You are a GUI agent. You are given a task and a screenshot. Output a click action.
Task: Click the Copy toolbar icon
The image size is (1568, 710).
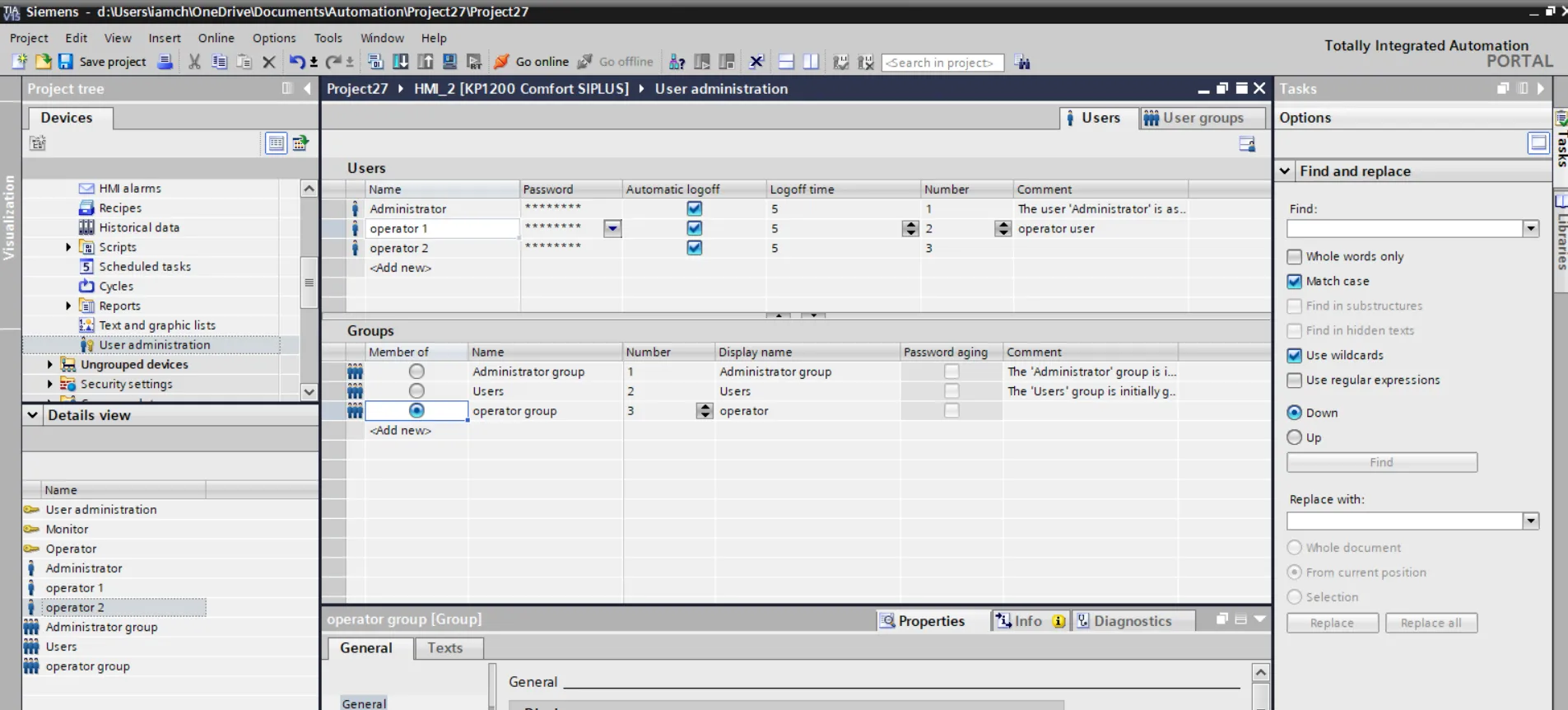[220, 62]
